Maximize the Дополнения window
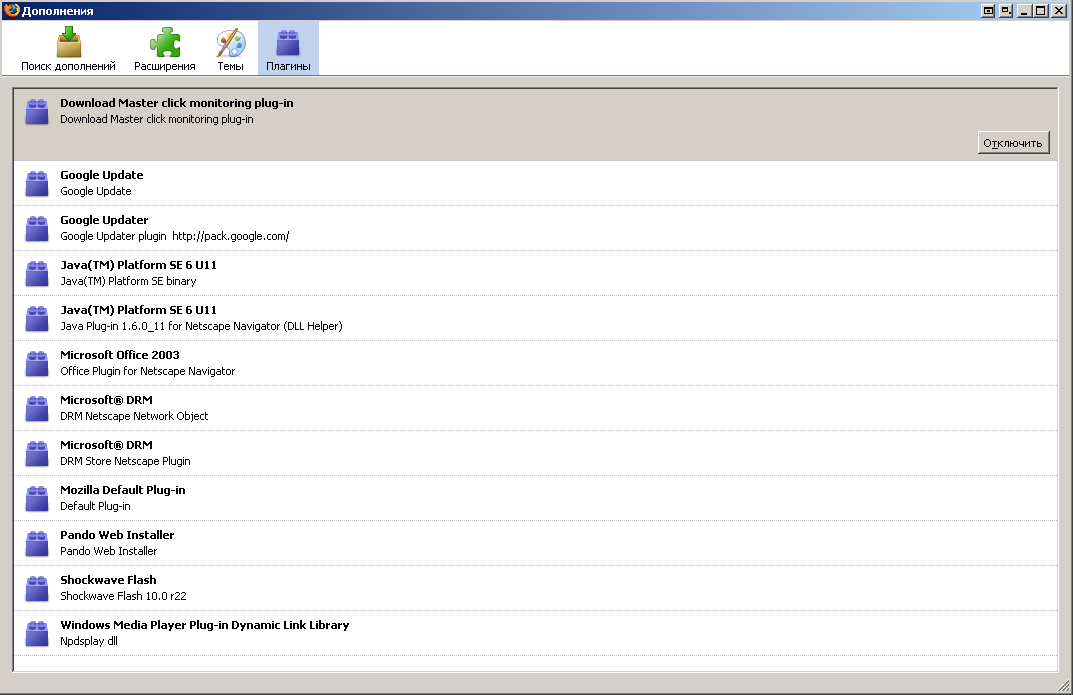The height and width of the screenshot is (695, 1073). 1040,11
